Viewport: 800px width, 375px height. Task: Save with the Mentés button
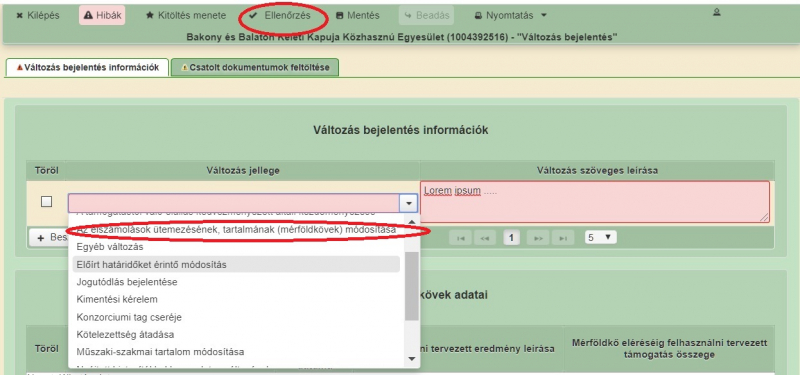[358, 15]
